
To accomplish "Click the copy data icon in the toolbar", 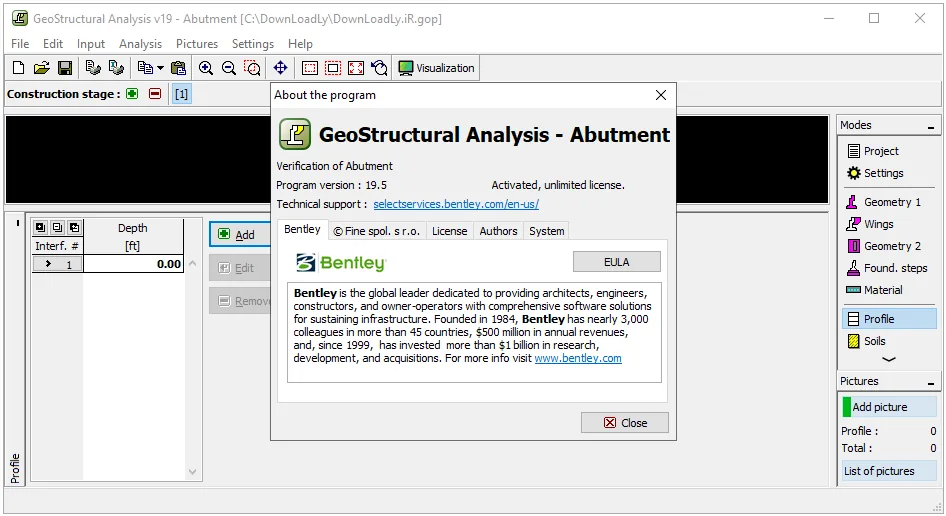I will (x=145, y=68).
